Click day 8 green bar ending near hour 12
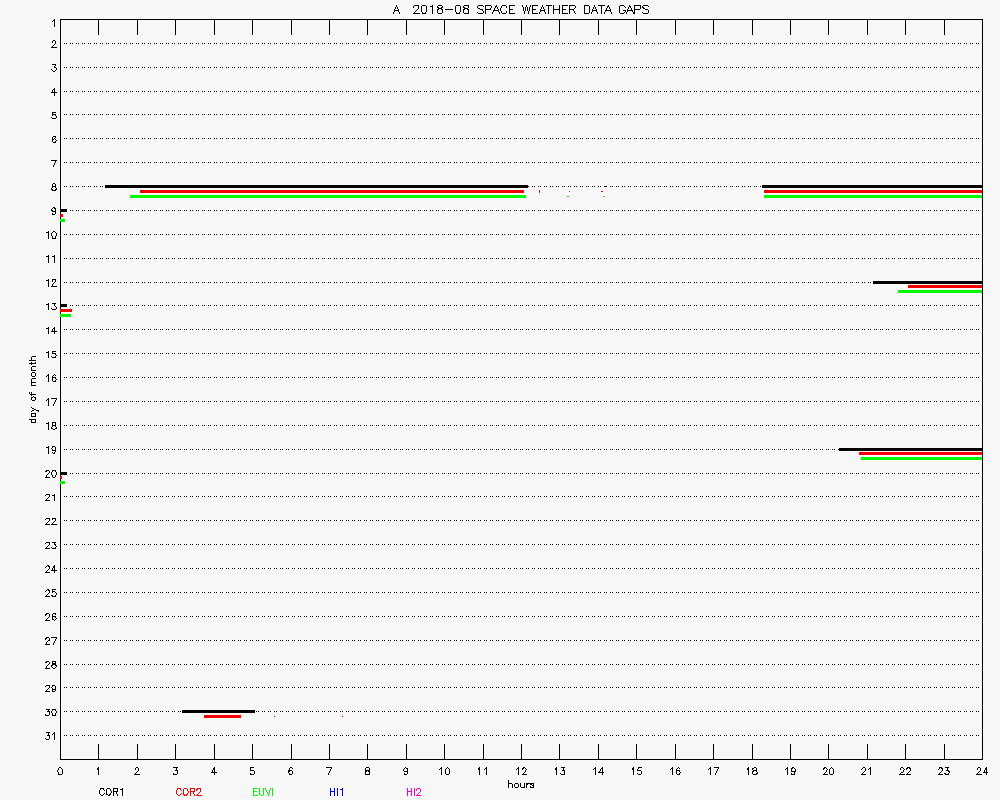Image resolution: width=1000 pixels, height=800 pixels. coord(328,196)
